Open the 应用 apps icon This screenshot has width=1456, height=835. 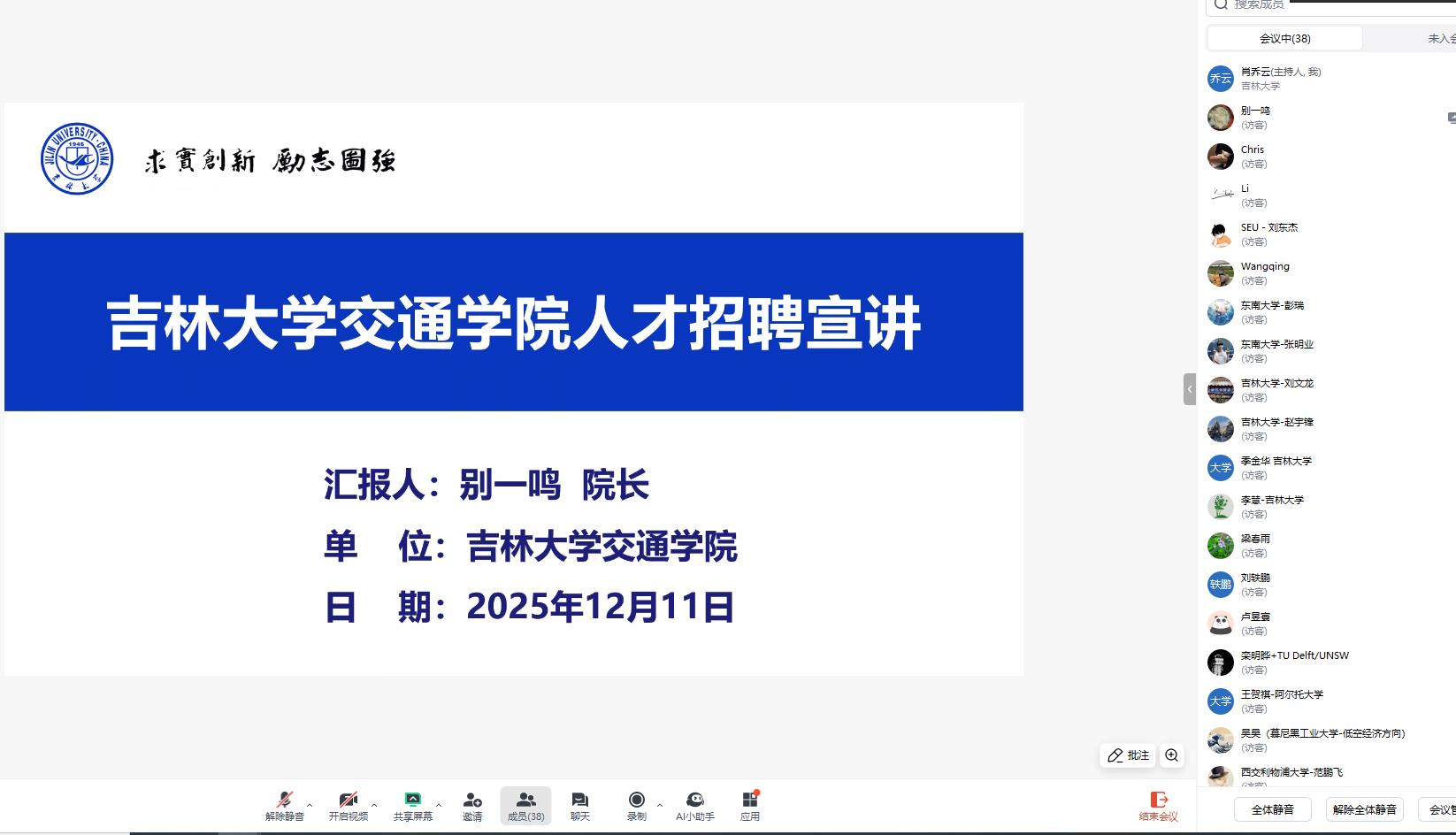tap(749, 801)
